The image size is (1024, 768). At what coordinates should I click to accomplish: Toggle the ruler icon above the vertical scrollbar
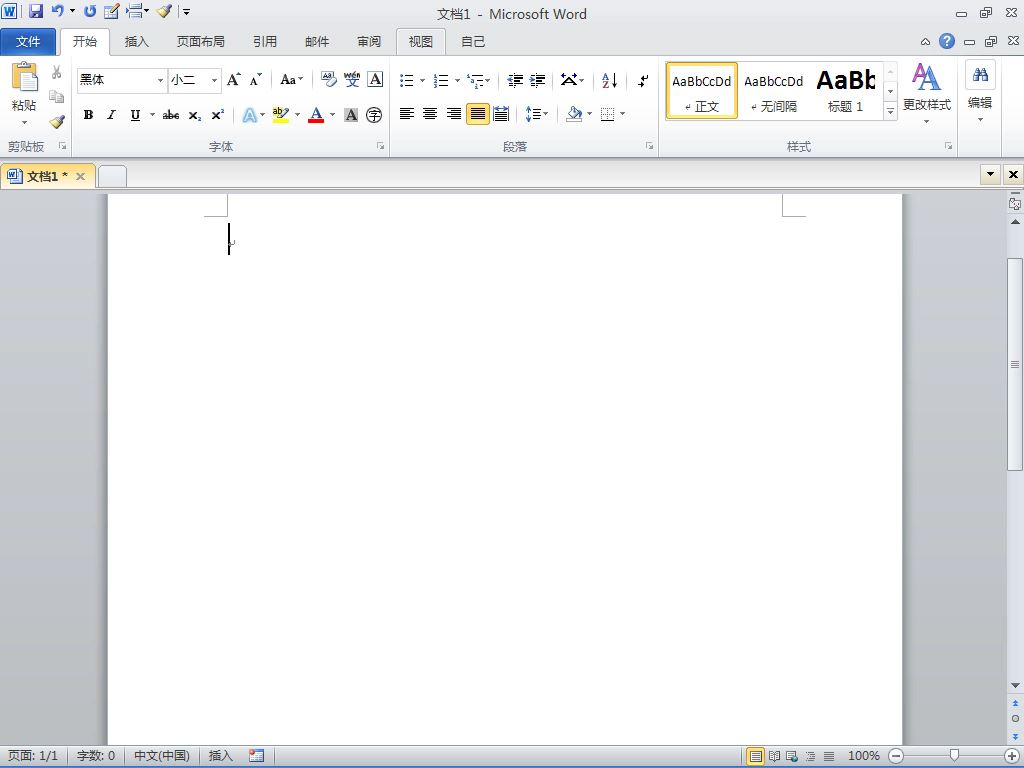point(1015,202)
